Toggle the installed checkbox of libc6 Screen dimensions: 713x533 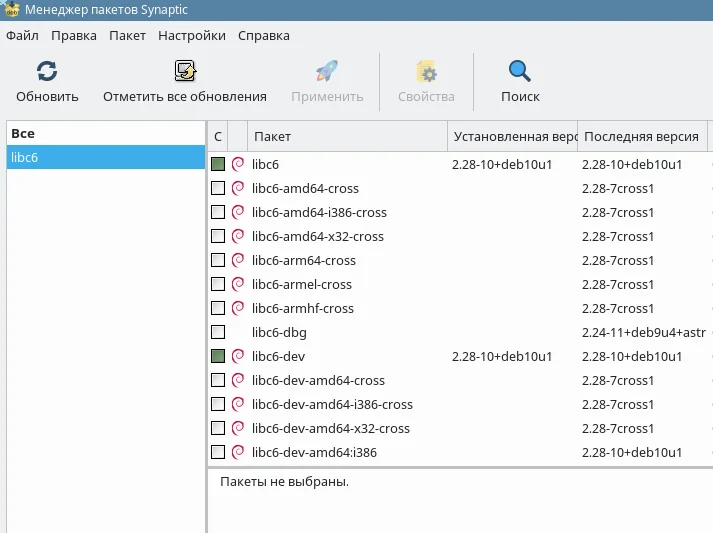(x=218, y=164)
